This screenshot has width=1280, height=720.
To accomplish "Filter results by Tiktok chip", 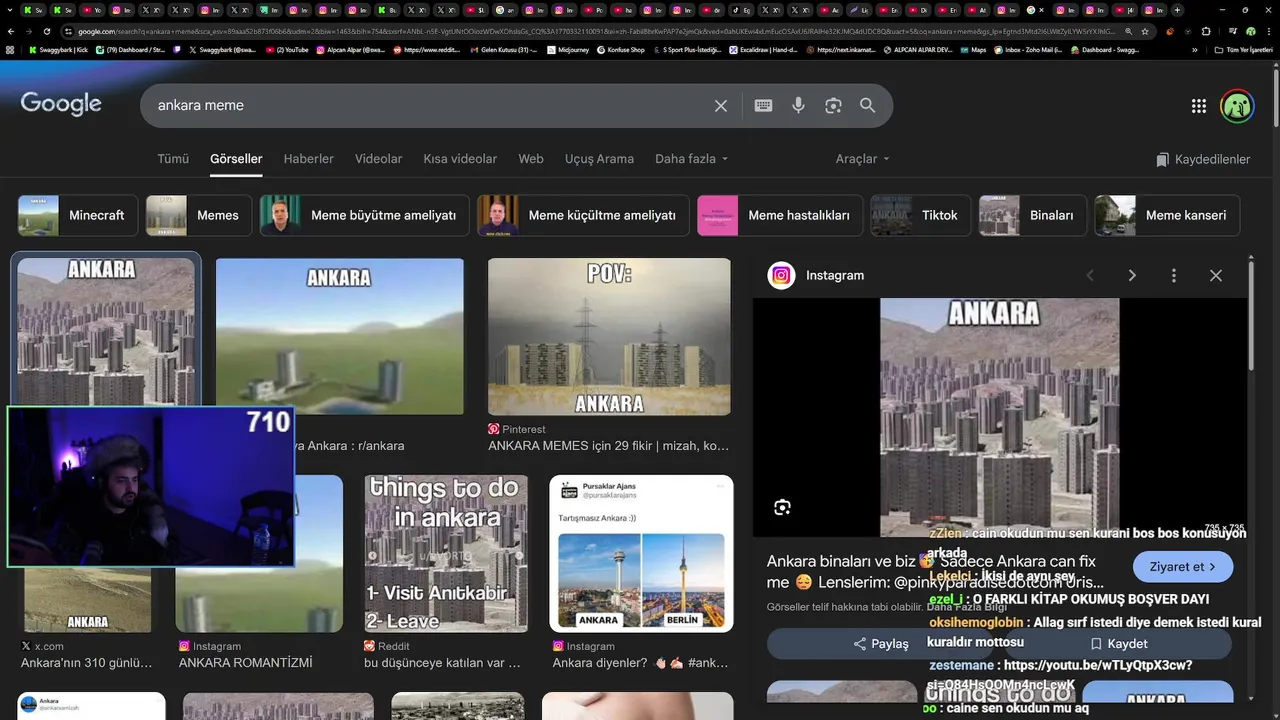I will [x=920, y=215].
